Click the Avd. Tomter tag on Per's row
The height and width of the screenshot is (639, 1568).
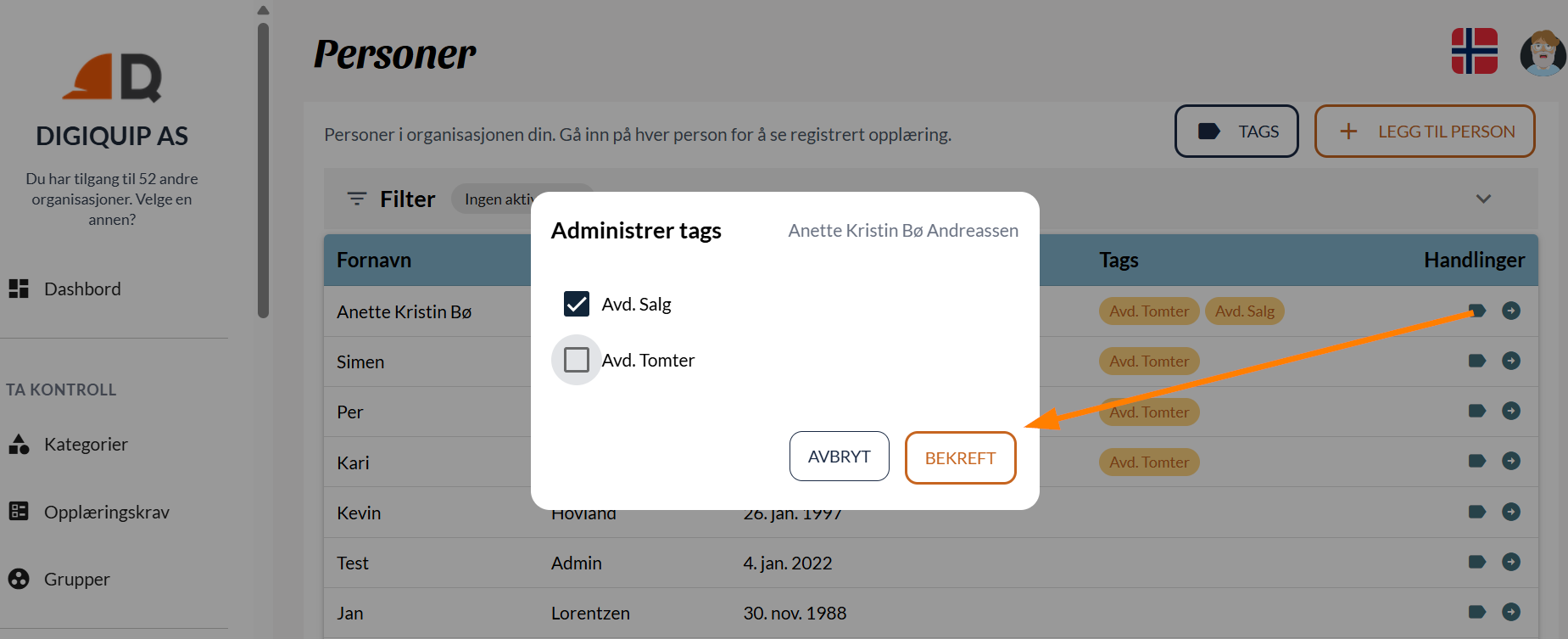point(1149,412)
